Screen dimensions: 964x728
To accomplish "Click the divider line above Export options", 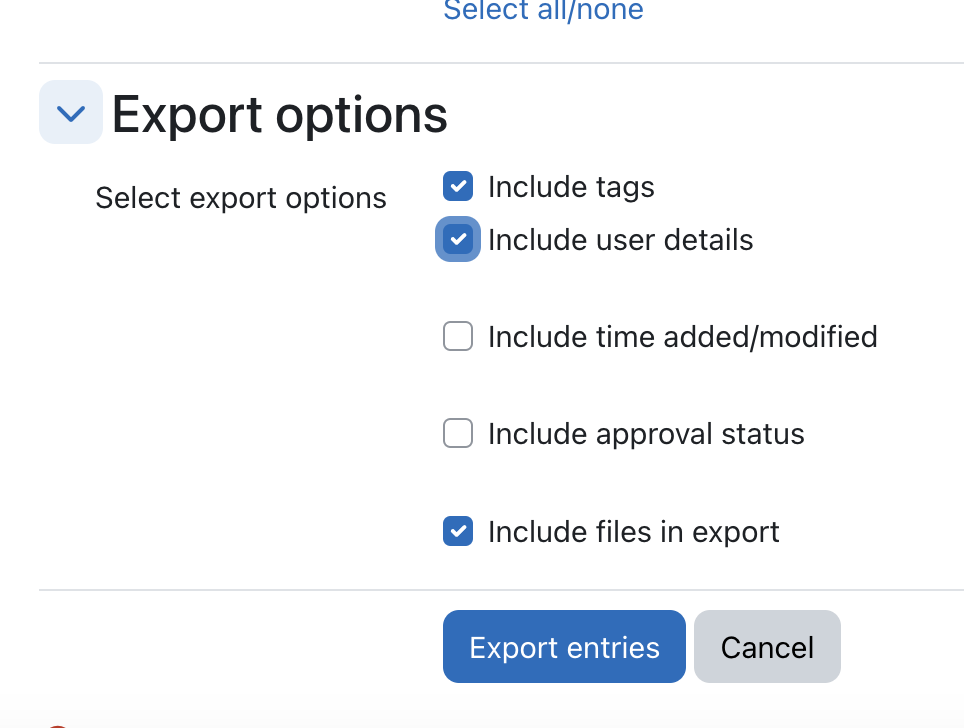I will pos(501,63).
